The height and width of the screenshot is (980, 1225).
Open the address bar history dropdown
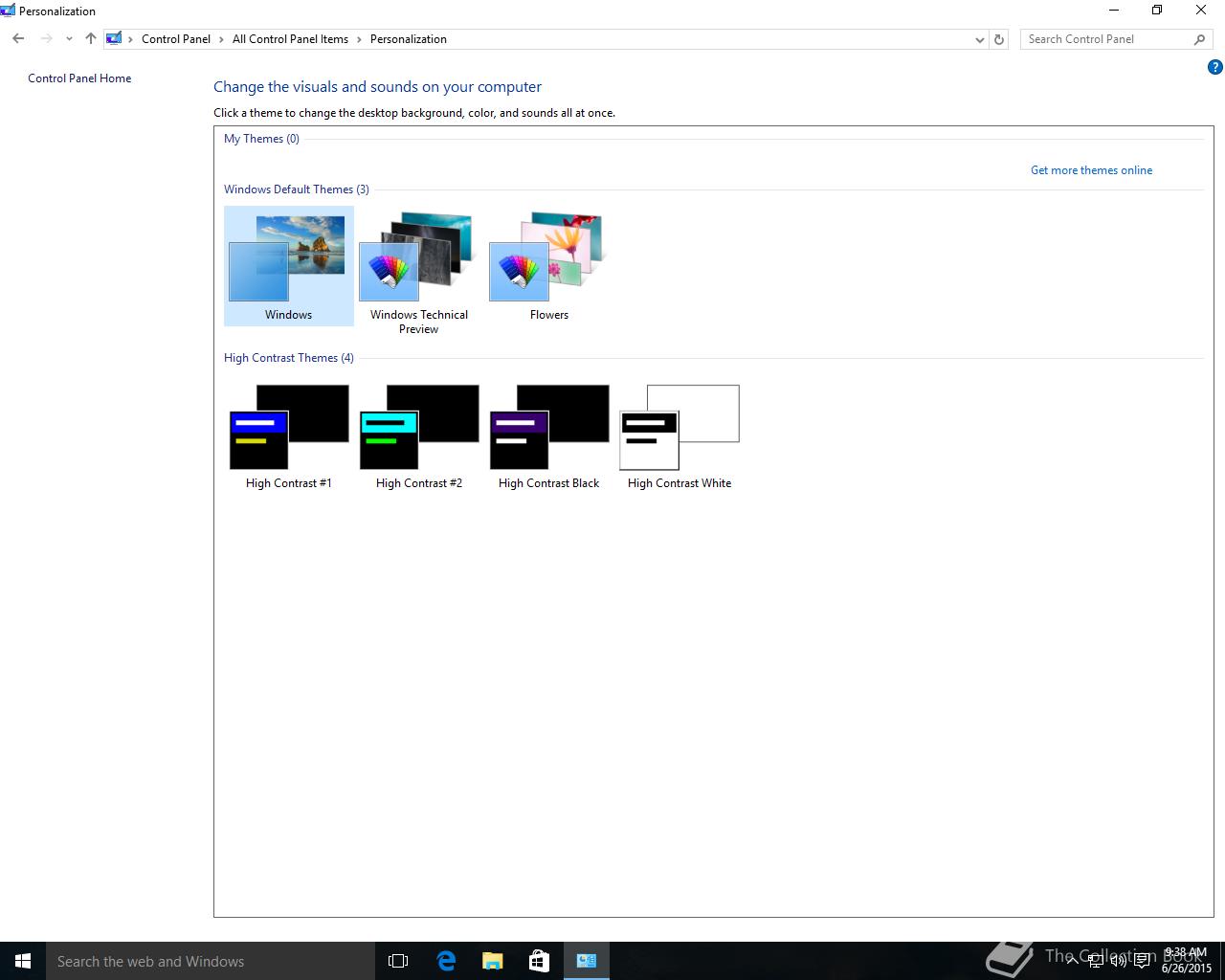tap(979, 39)
